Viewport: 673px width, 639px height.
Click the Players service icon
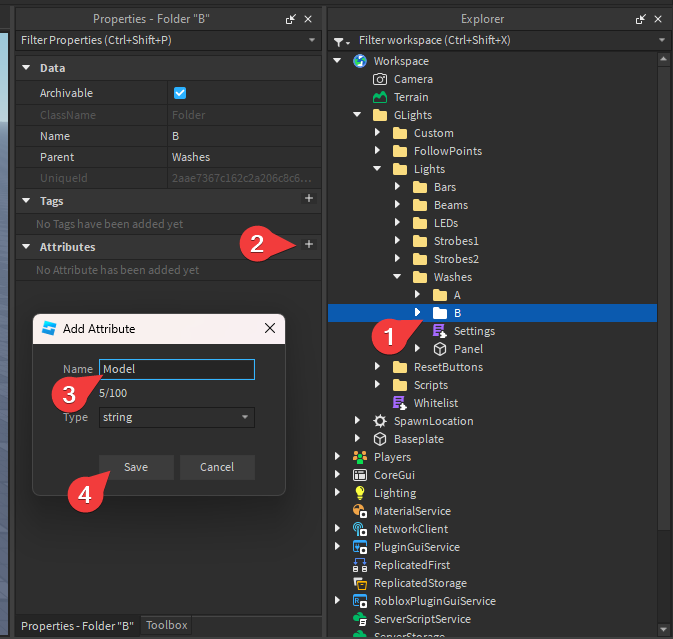point(360,457)
